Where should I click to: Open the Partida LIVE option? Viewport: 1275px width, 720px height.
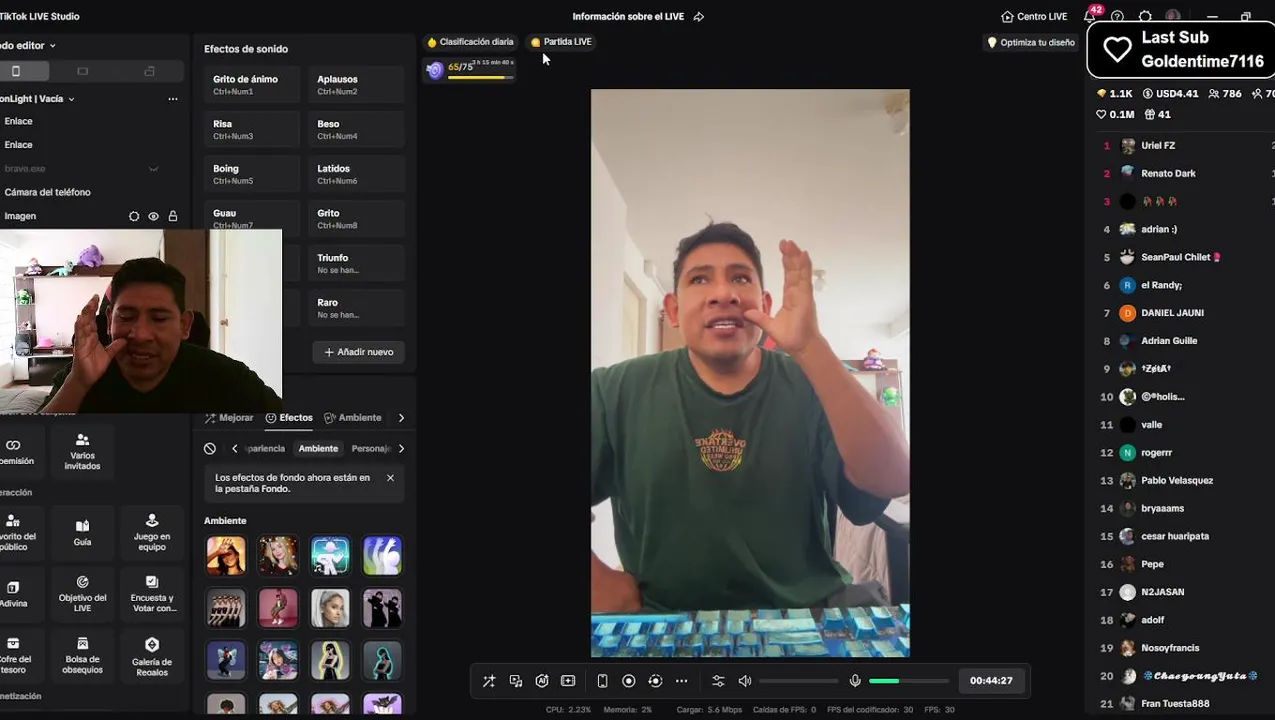pos(561,42)
